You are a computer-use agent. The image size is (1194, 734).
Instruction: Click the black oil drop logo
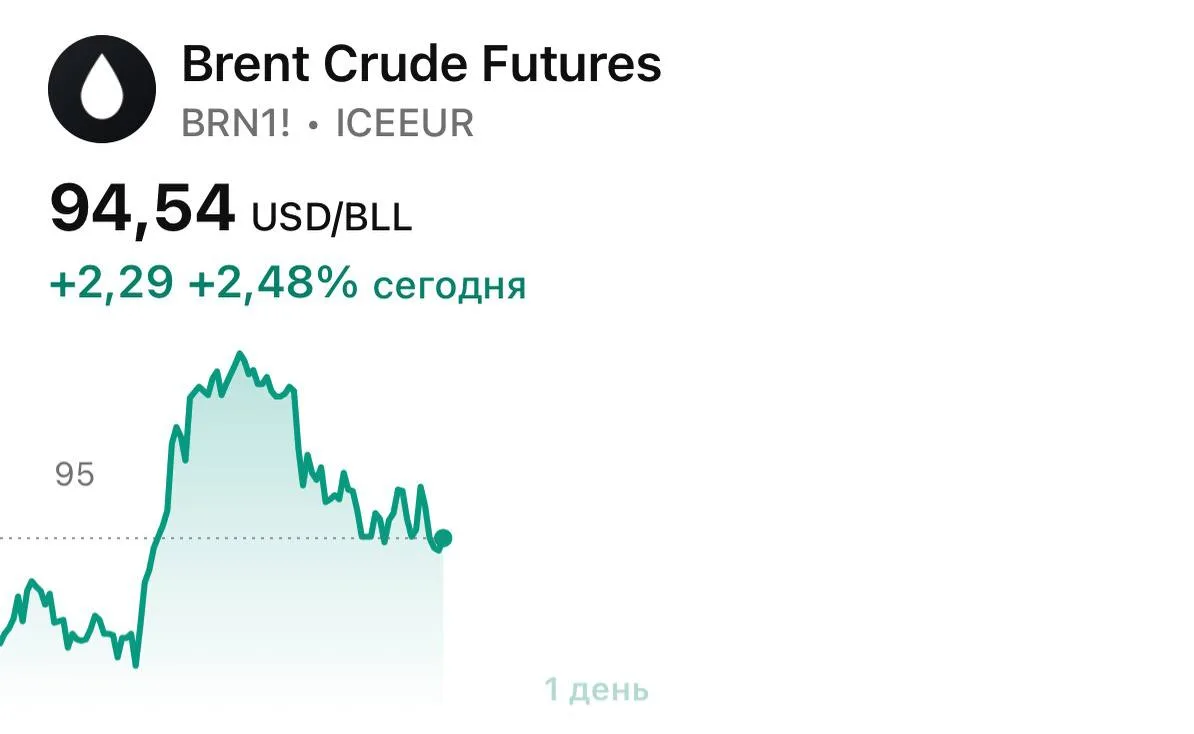[102, 88]
